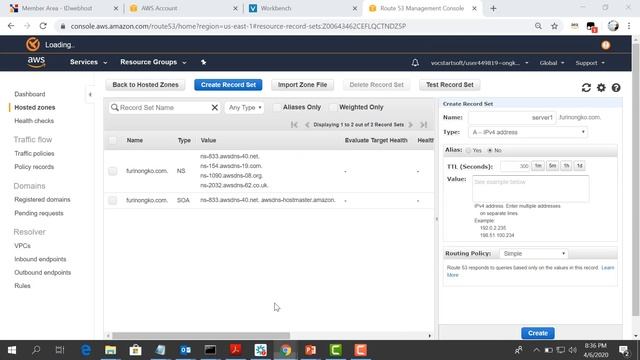Bookmark this page with the star icon

(554, 26)
